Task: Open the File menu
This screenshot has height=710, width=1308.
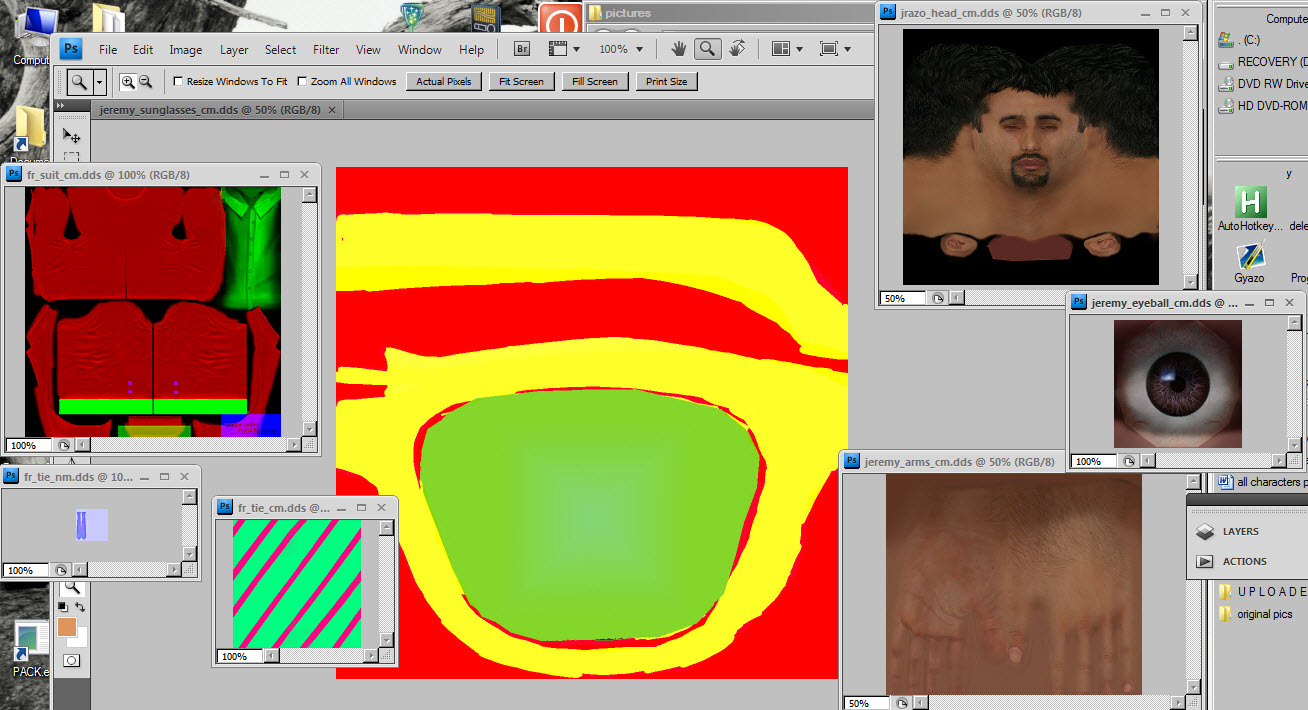Action: [x=108, y=49]
